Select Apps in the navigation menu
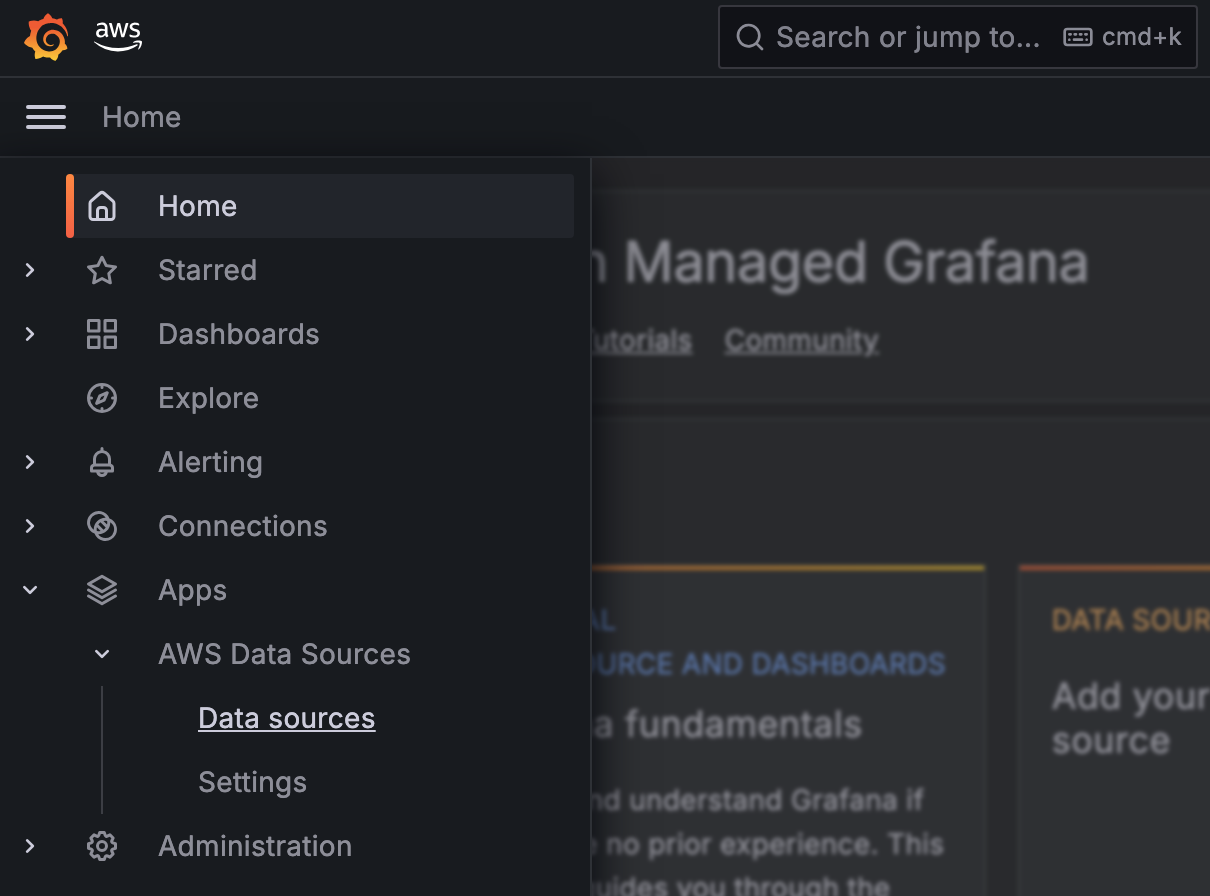The width and height of the screenshot is (1210, 896). point(193,590)
